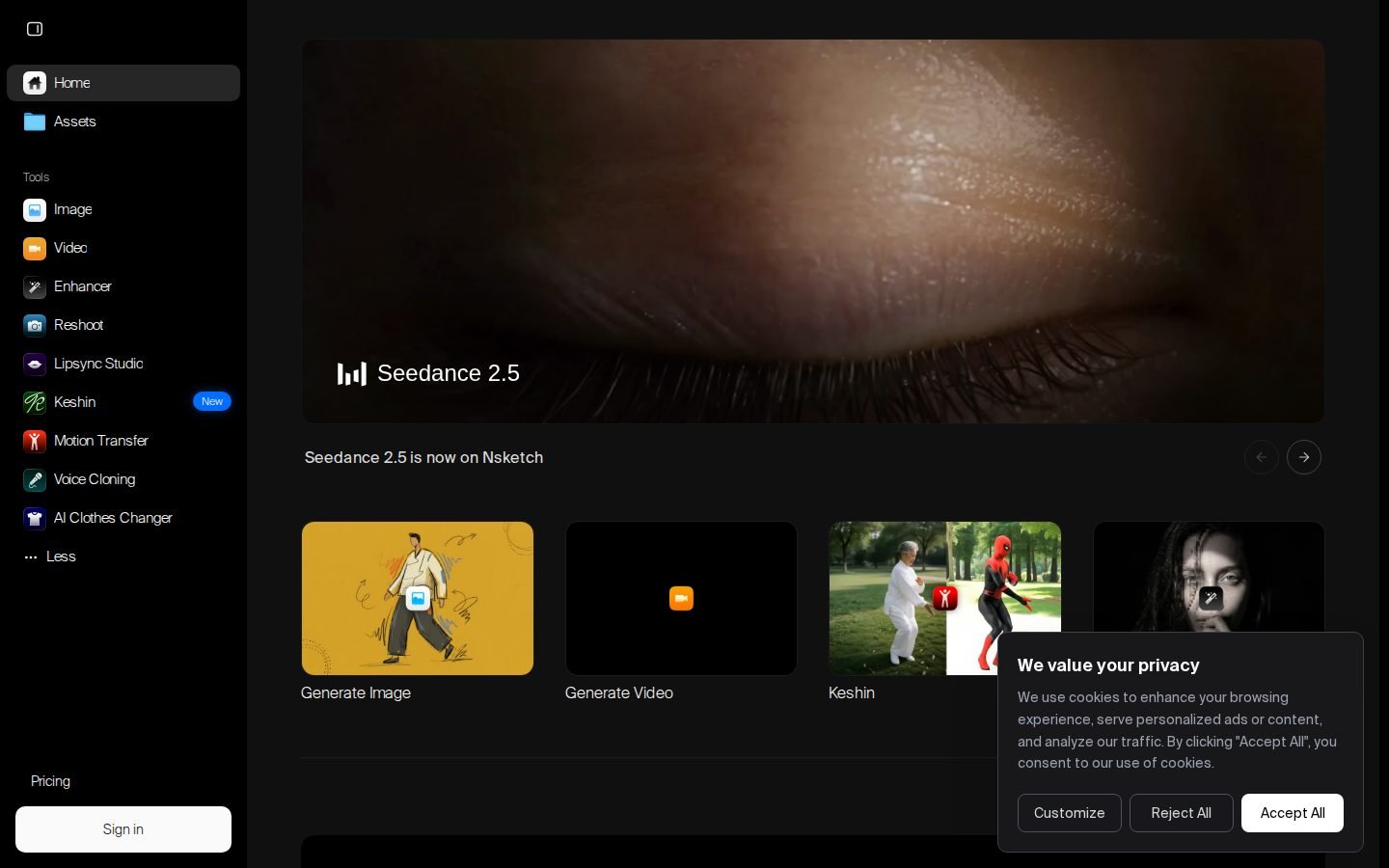The image size is (1389, 868).
Task: Click the Home house icon
Action: (x=35, y=83)
